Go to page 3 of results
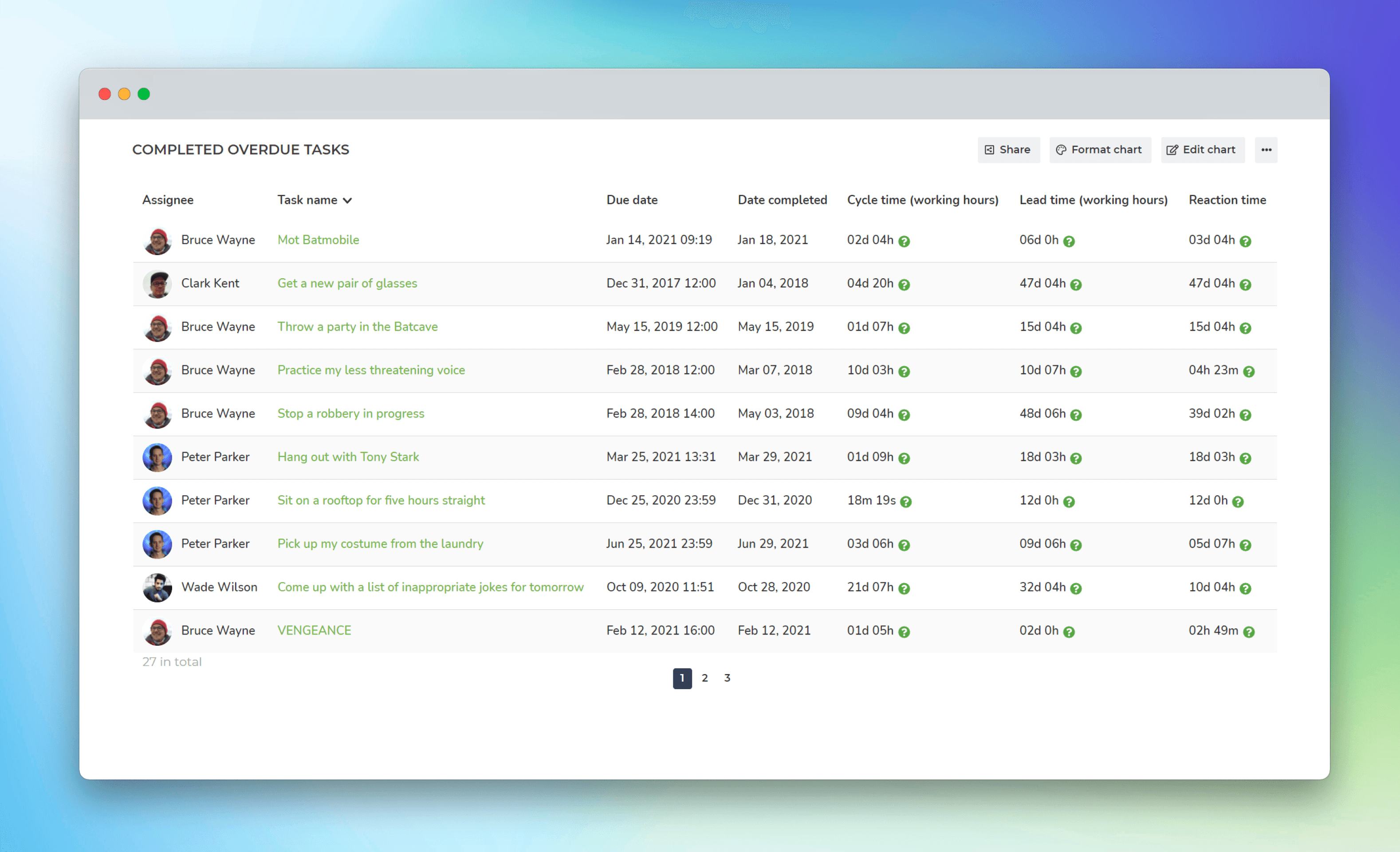Screen dimensions: 1400x852 coord(727,678)
